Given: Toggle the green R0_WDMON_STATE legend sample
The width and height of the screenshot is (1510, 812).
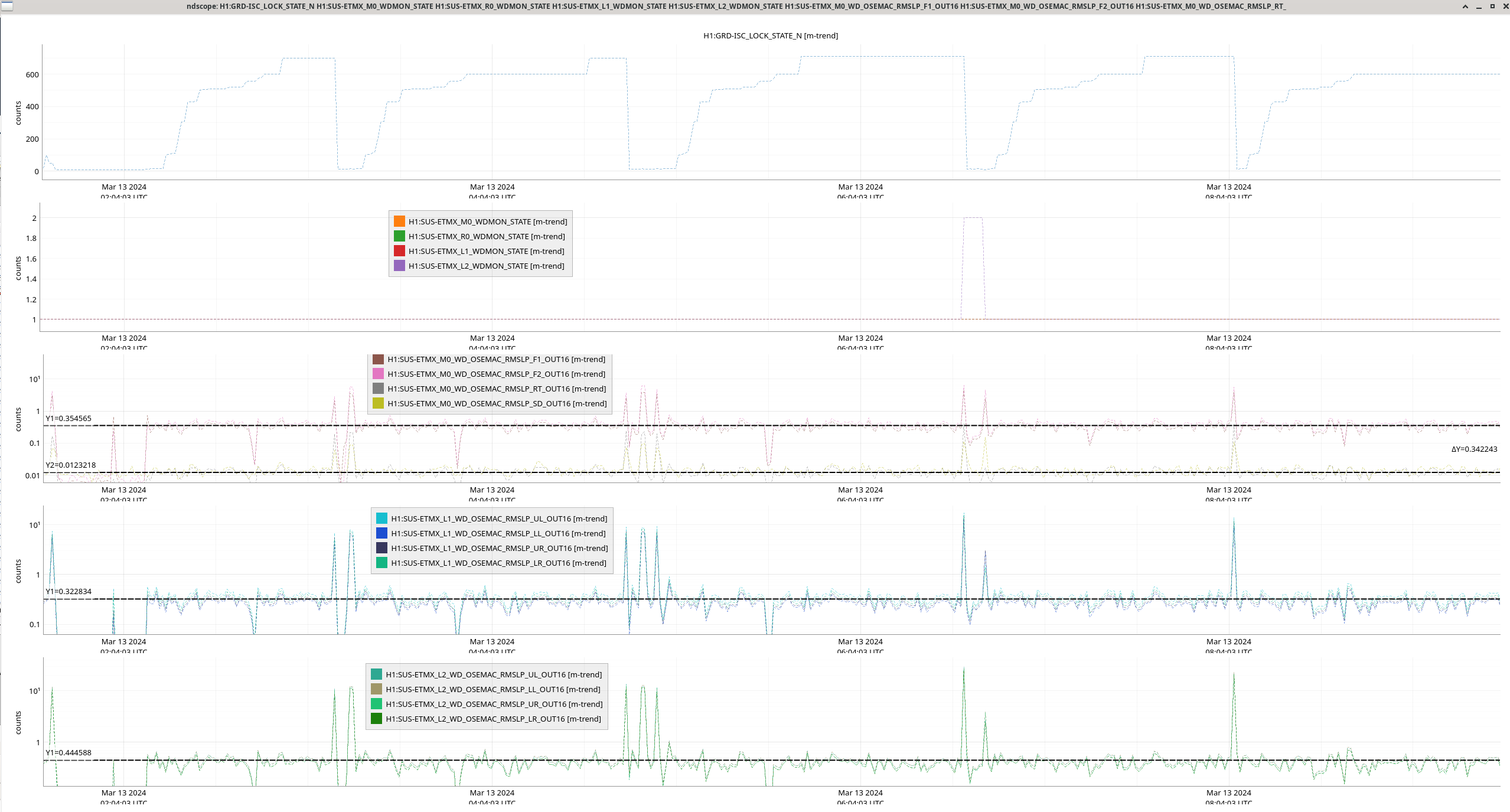Looking at the screenshot, I should click(399, 236).
